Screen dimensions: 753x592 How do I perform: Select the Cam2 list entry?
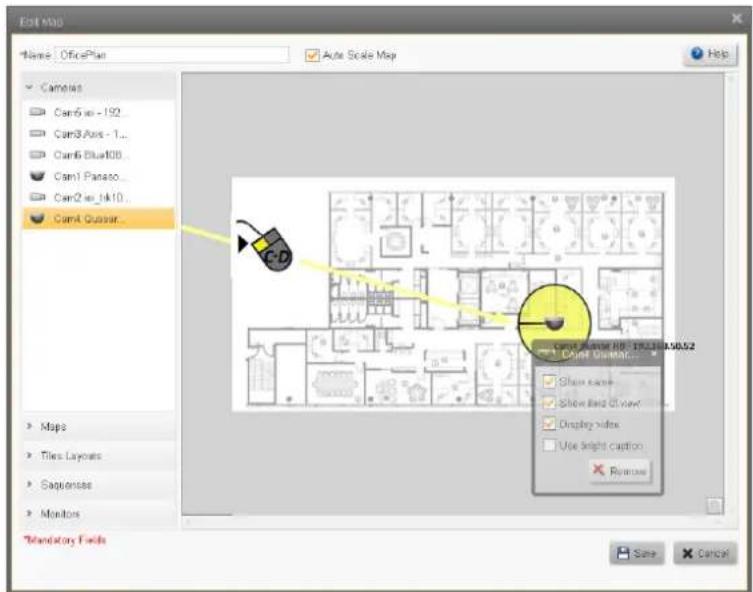pos(99,197)
